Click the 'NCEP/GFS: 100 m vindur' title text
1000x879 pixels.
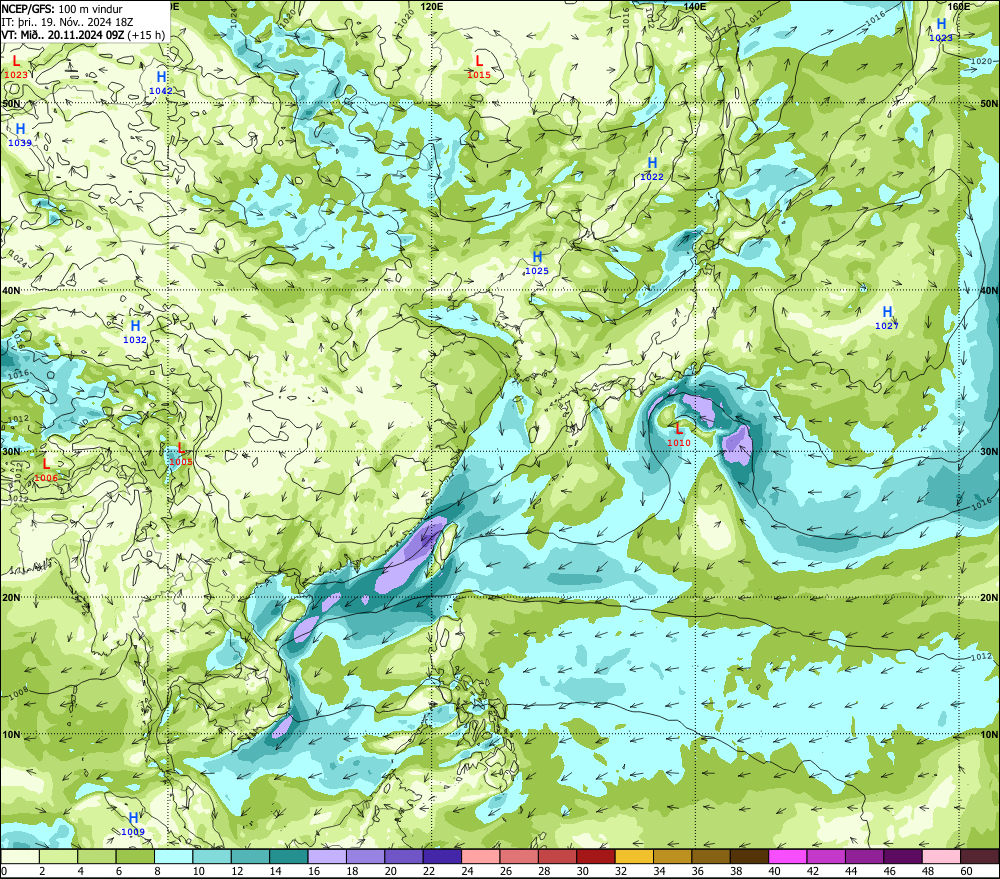pyautogui.click(x=62, y=9)
